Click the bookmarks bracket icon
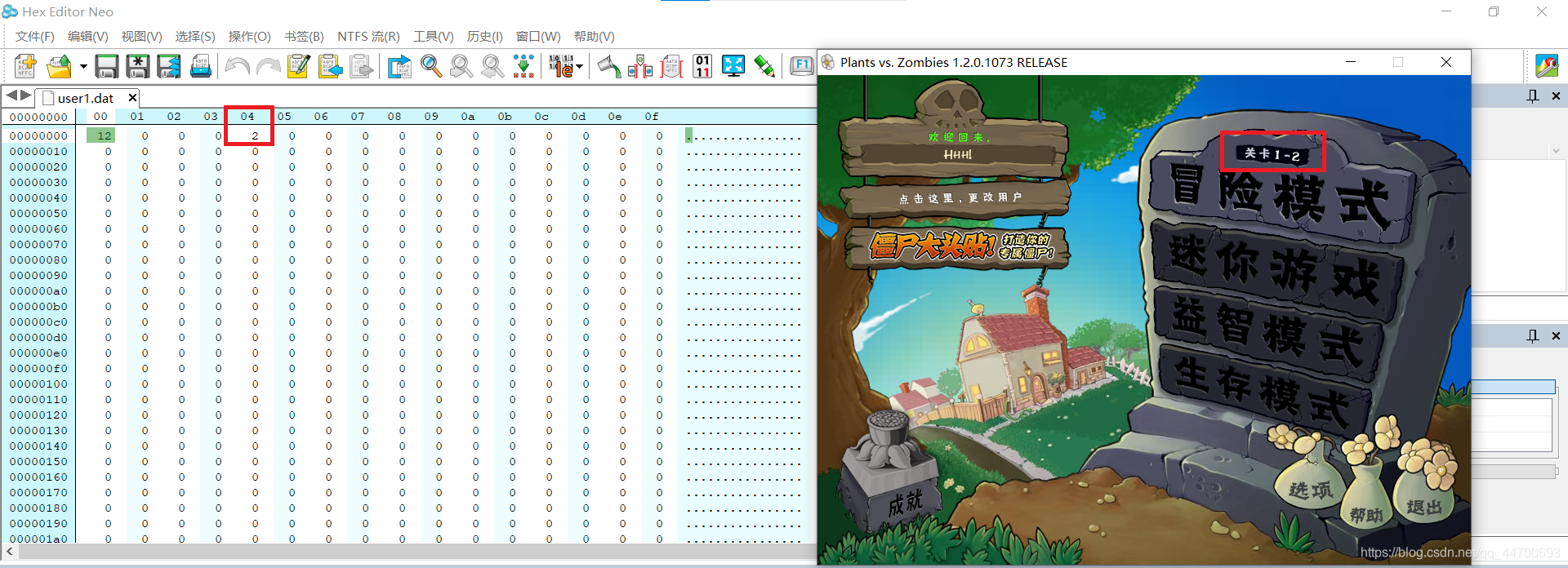This screenshot has width=1568, height=568. pyautogui.click(x=639, y=66)
